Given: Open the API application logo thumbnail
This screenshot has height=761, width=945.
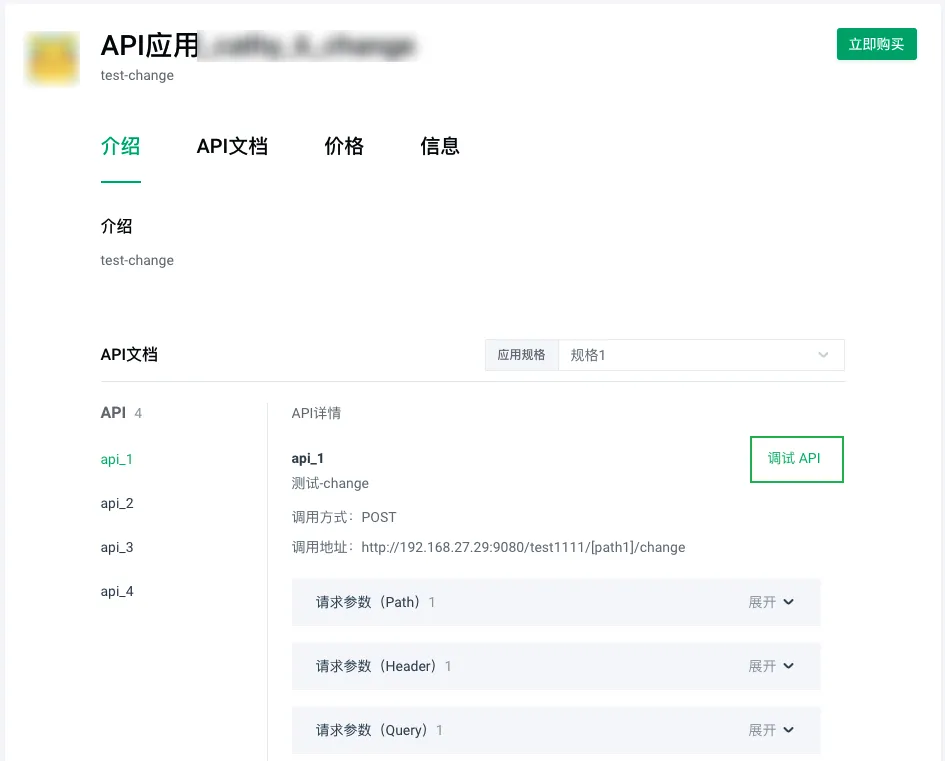Looking at the screenshot, I should click(52, 58).
